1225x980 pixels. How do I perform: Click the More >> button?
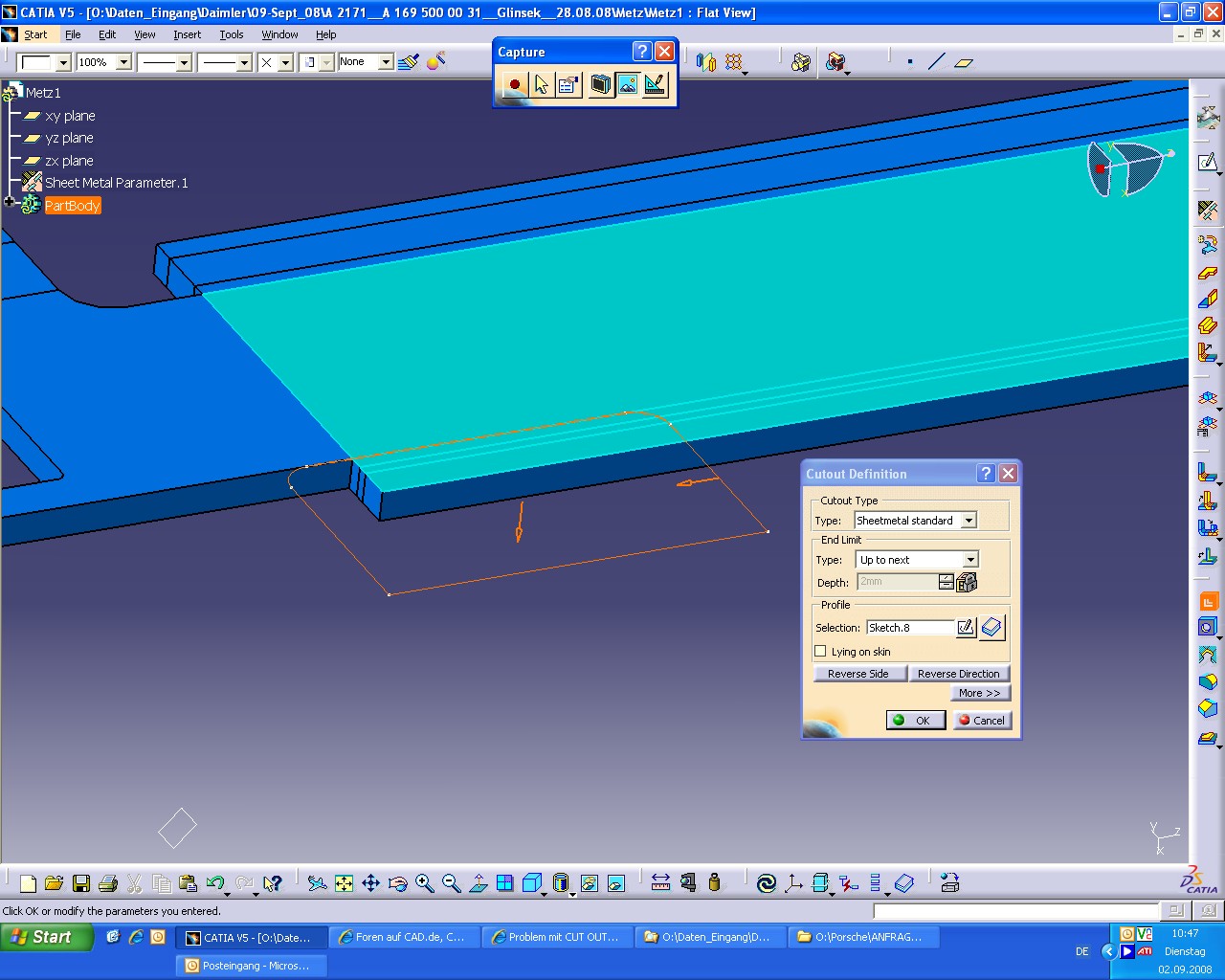tap(980, 693)
